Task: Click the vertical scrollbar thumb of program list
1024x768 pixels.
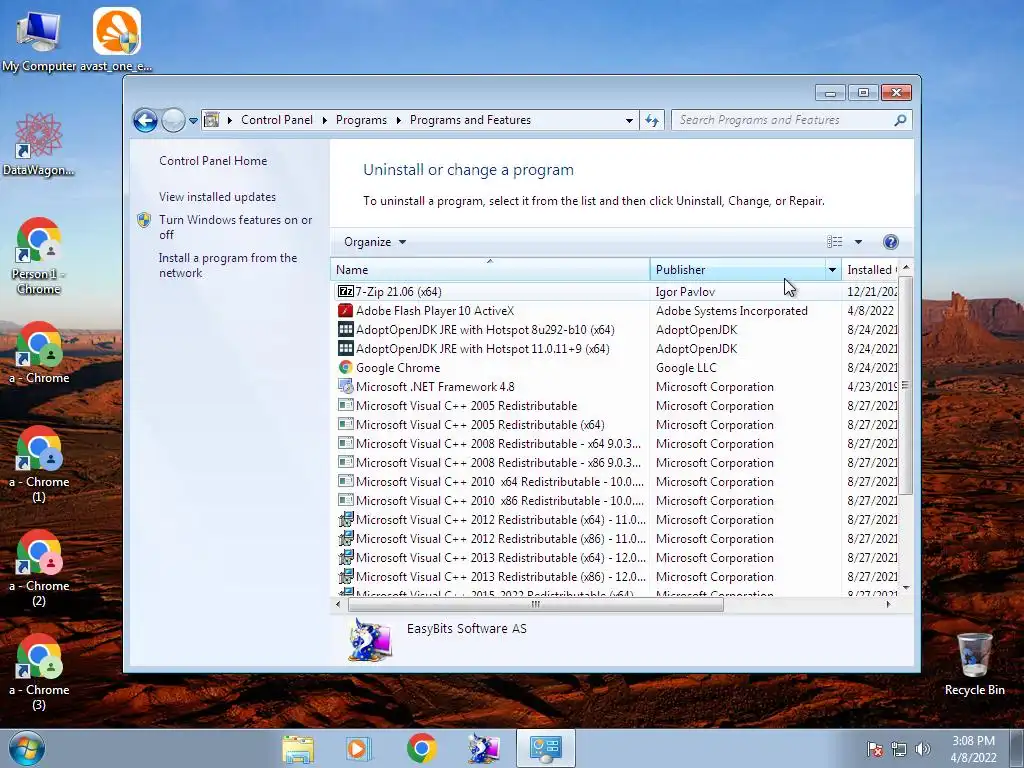Action: coord(905,385)
